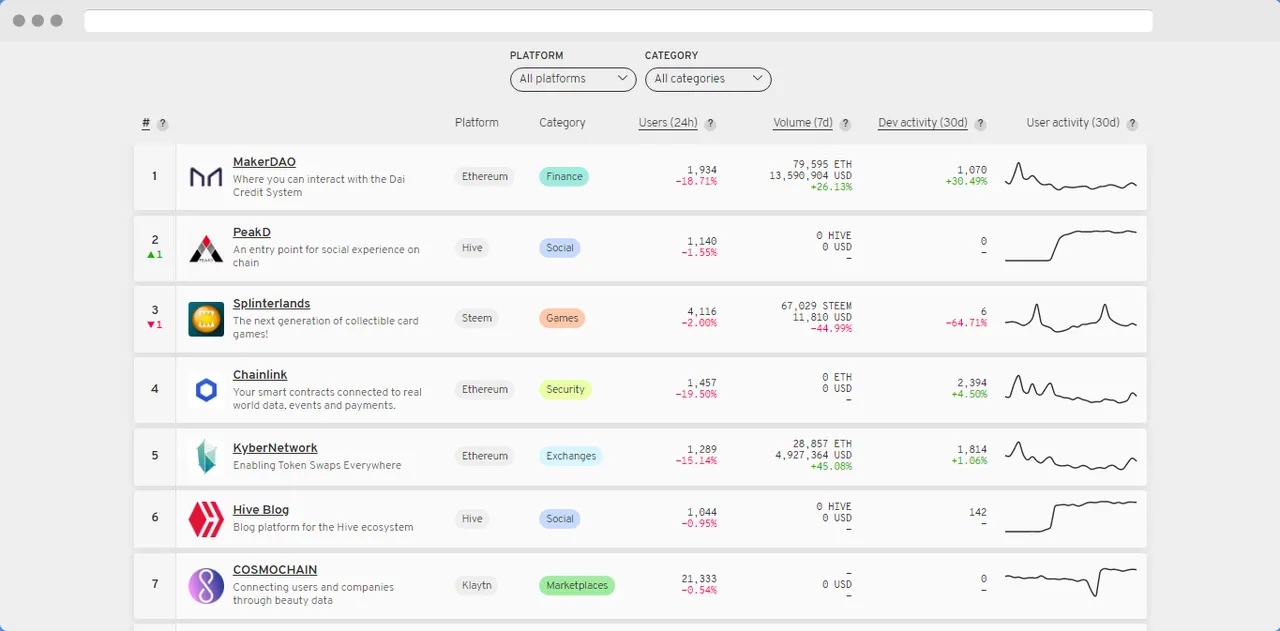This screenshot has height=631, width=1280.
Task: Click the PeakD logo icon
Action: tap(206, 248)
